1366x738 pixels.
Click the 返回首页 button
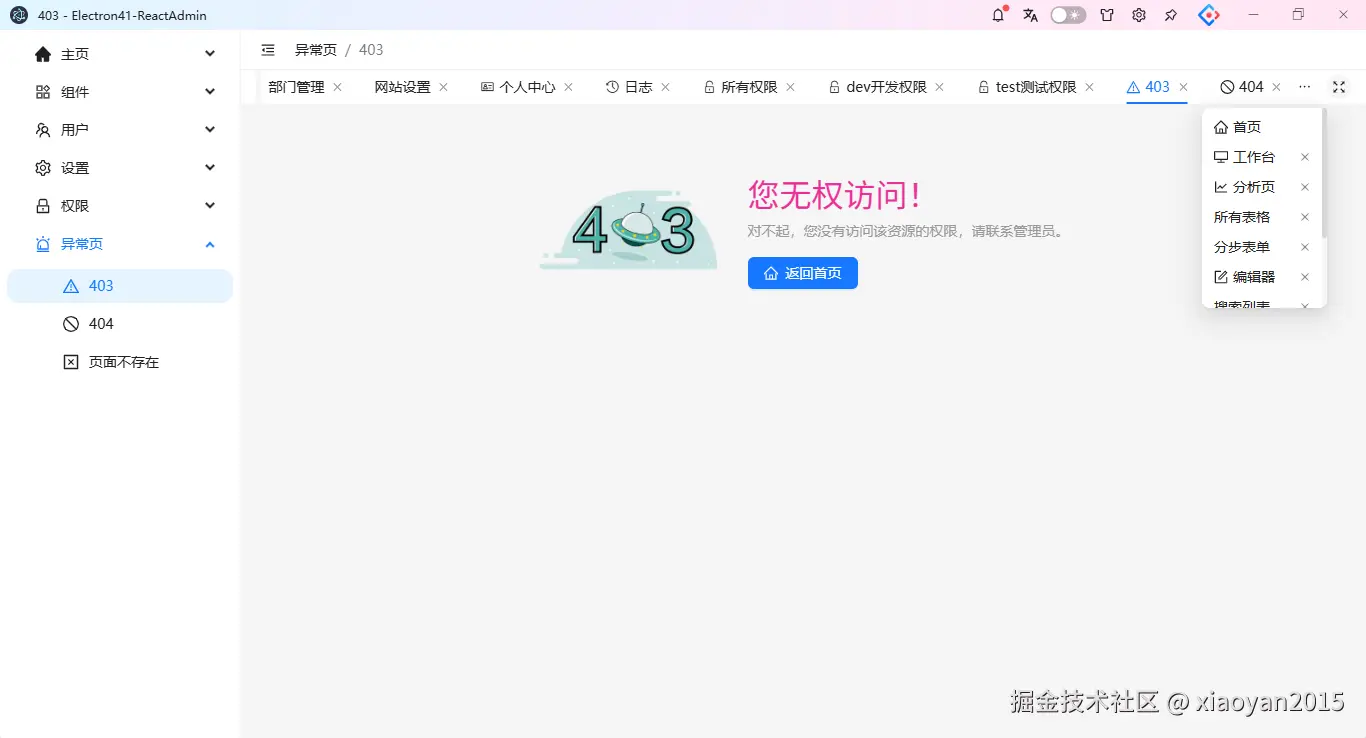tap(803, 273)
